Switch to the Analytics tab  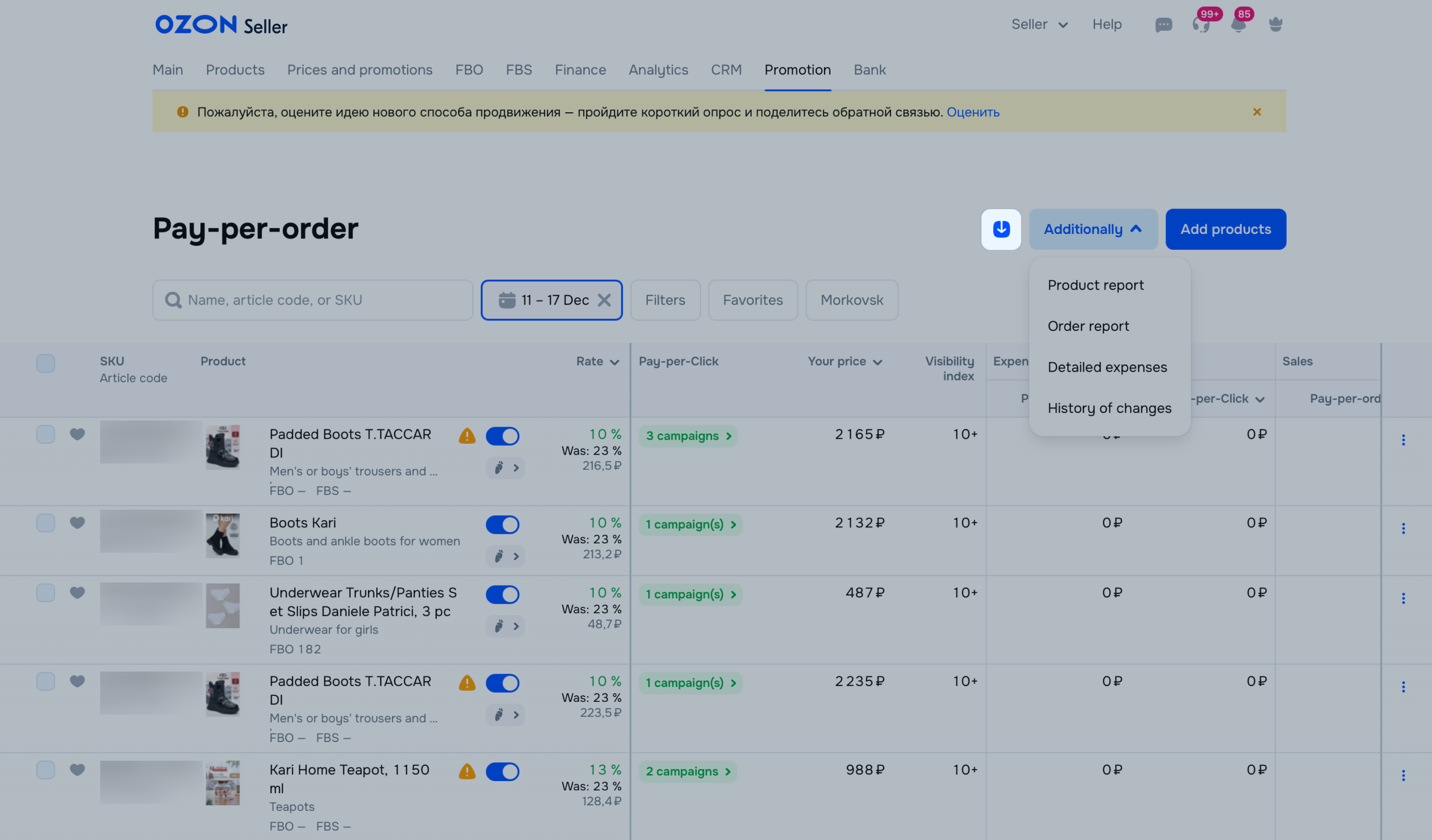[x=658, y=70]
